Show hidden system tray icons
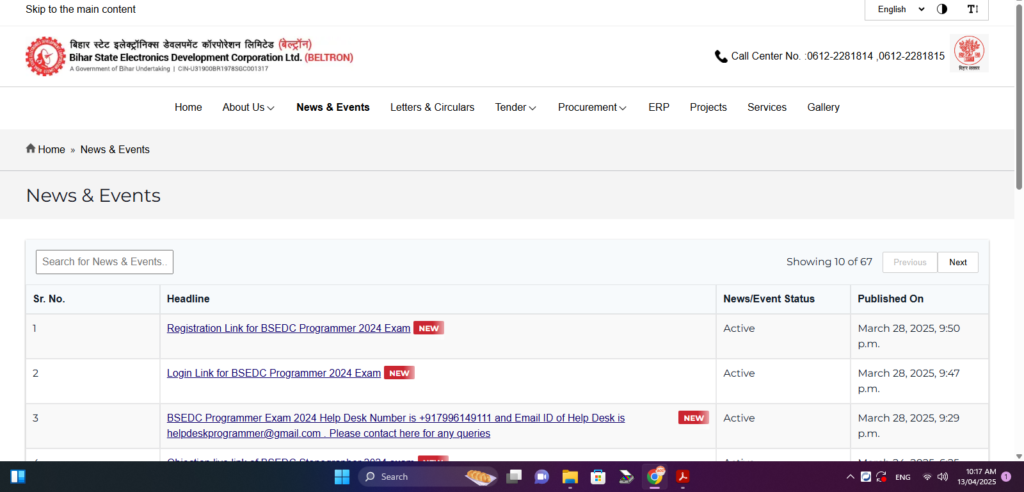 point(850,477)
